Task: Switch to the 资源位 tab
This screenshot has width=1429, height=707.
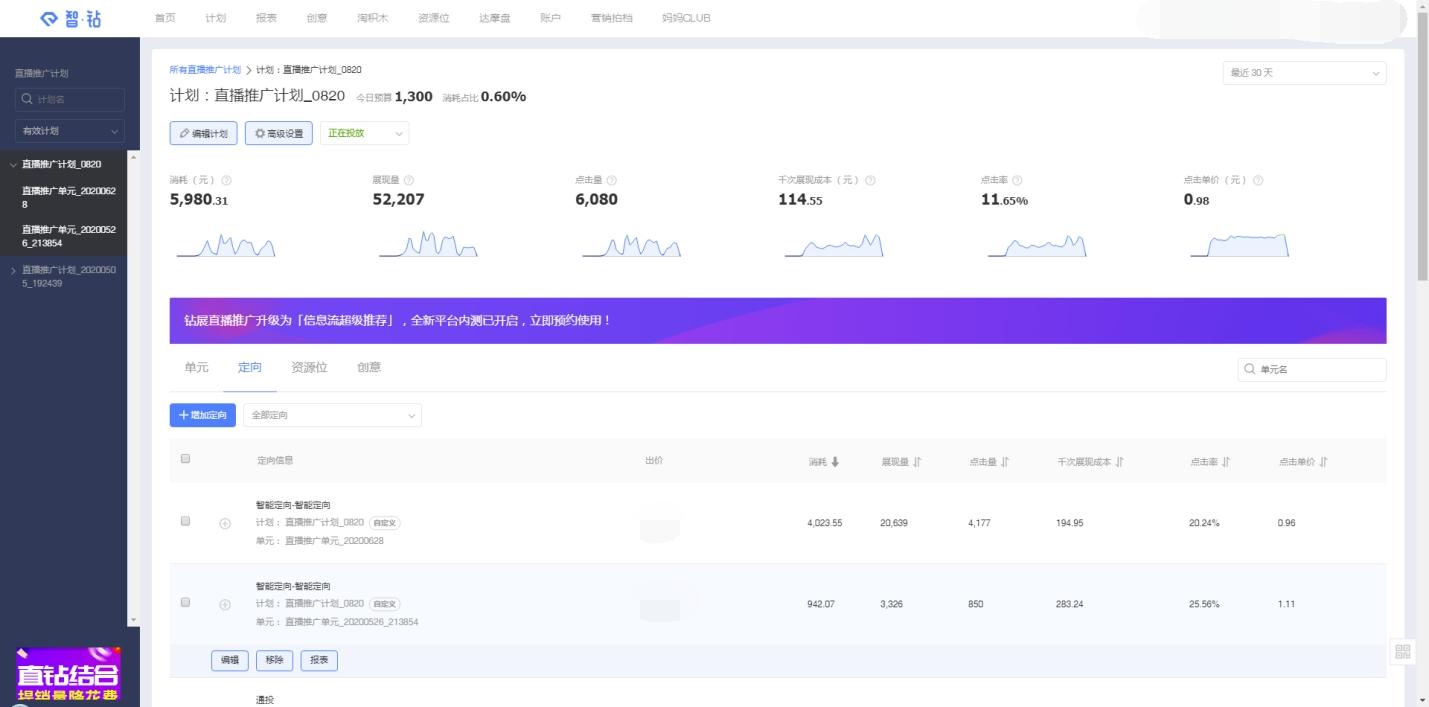Action: [x=309, y=368]
